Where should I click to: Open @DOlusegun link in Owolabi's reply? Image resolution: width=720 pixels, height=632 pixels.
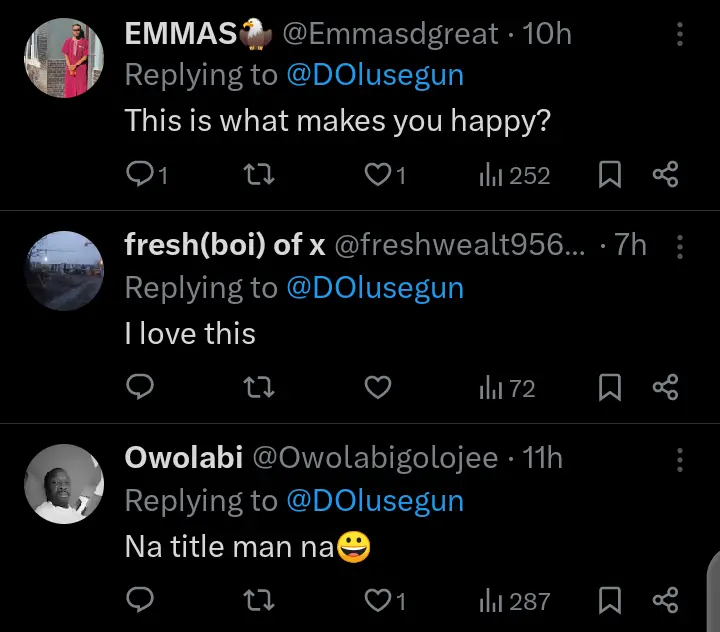coord(375,500)
